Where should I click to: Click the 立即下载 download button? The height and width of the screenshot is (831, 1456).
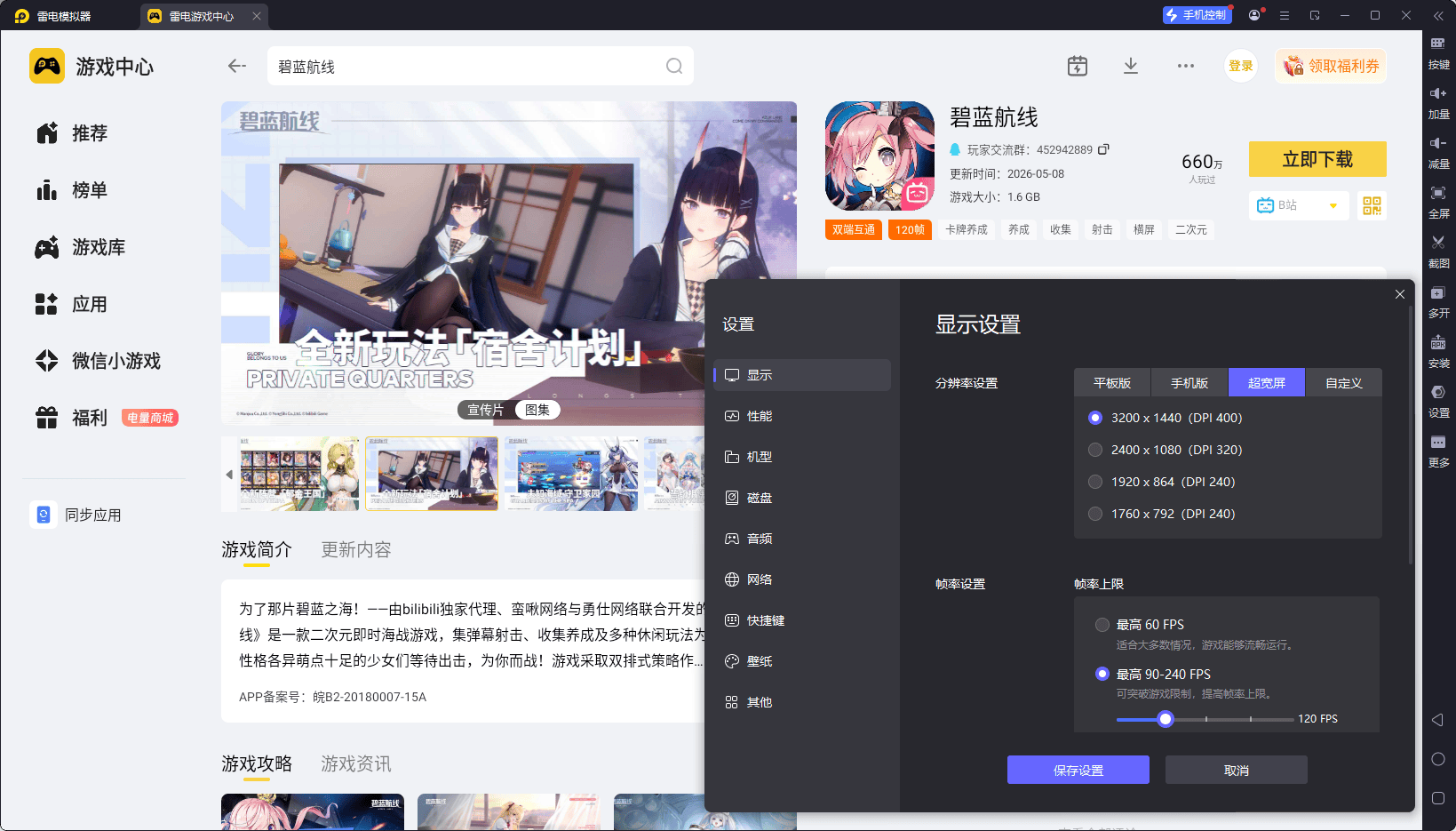click(1317, 159)
